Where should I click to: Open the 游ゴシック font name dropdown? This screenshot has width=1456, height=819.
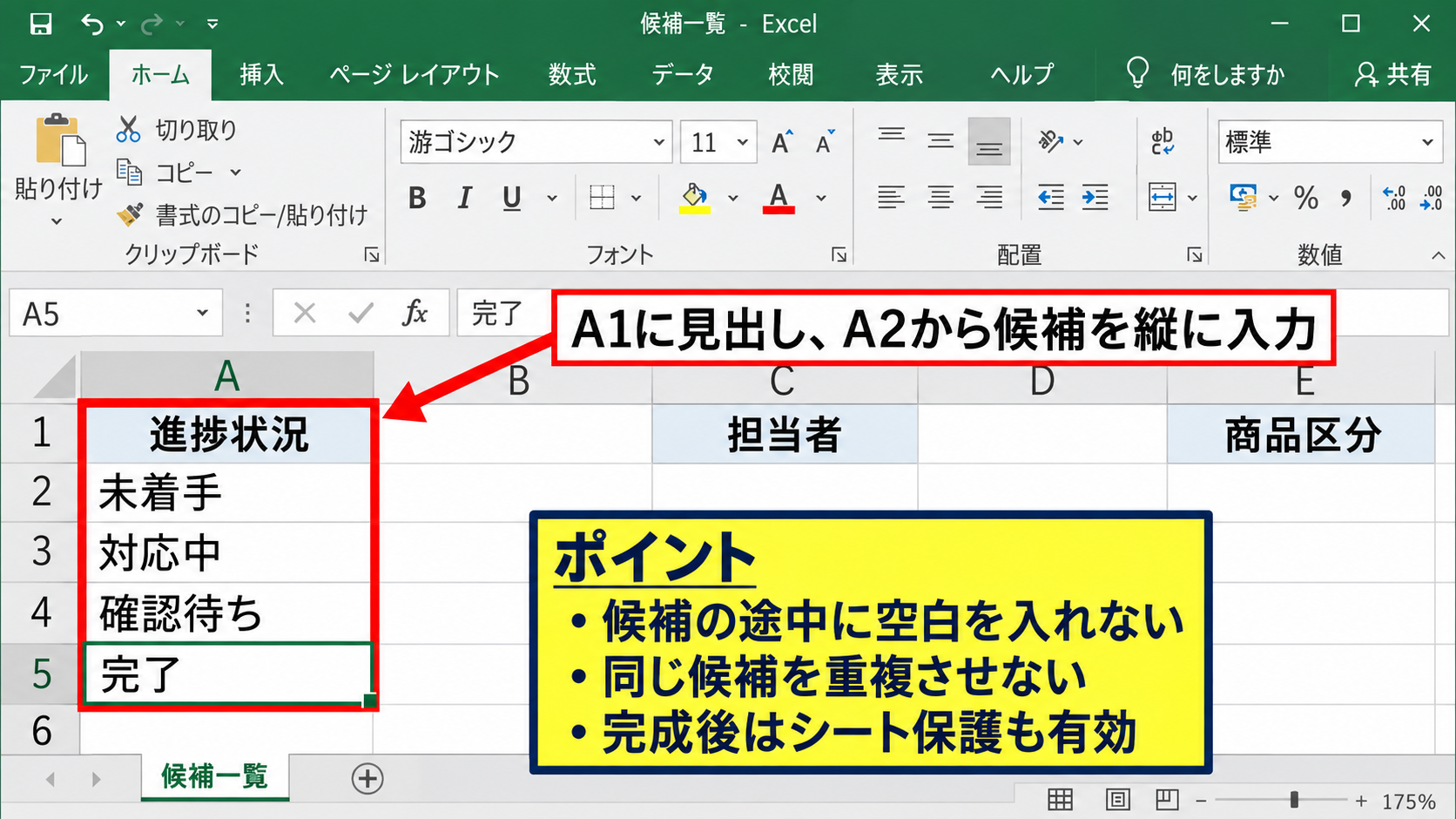pos(659,142)
